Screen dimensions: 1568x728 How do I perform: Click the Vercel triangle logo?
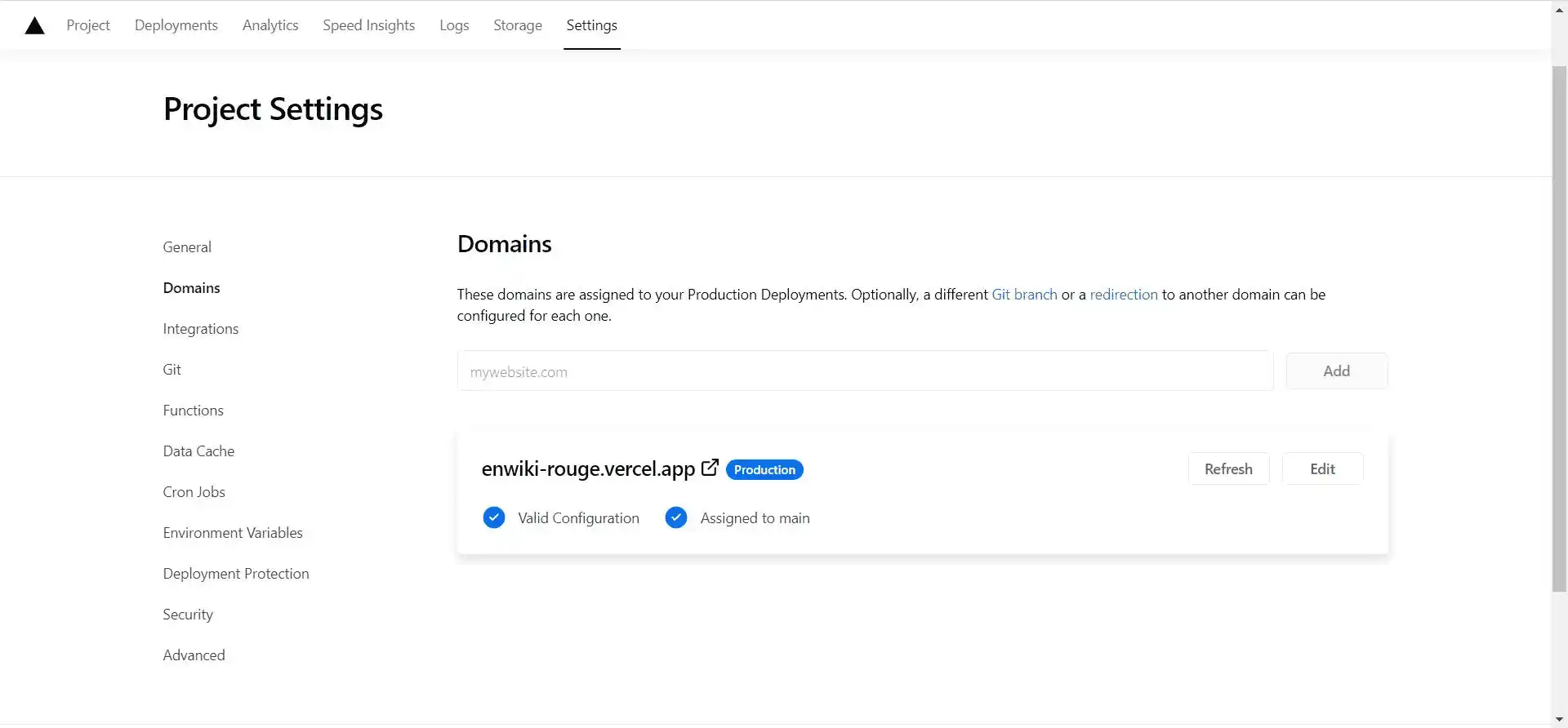click(34, 25)
